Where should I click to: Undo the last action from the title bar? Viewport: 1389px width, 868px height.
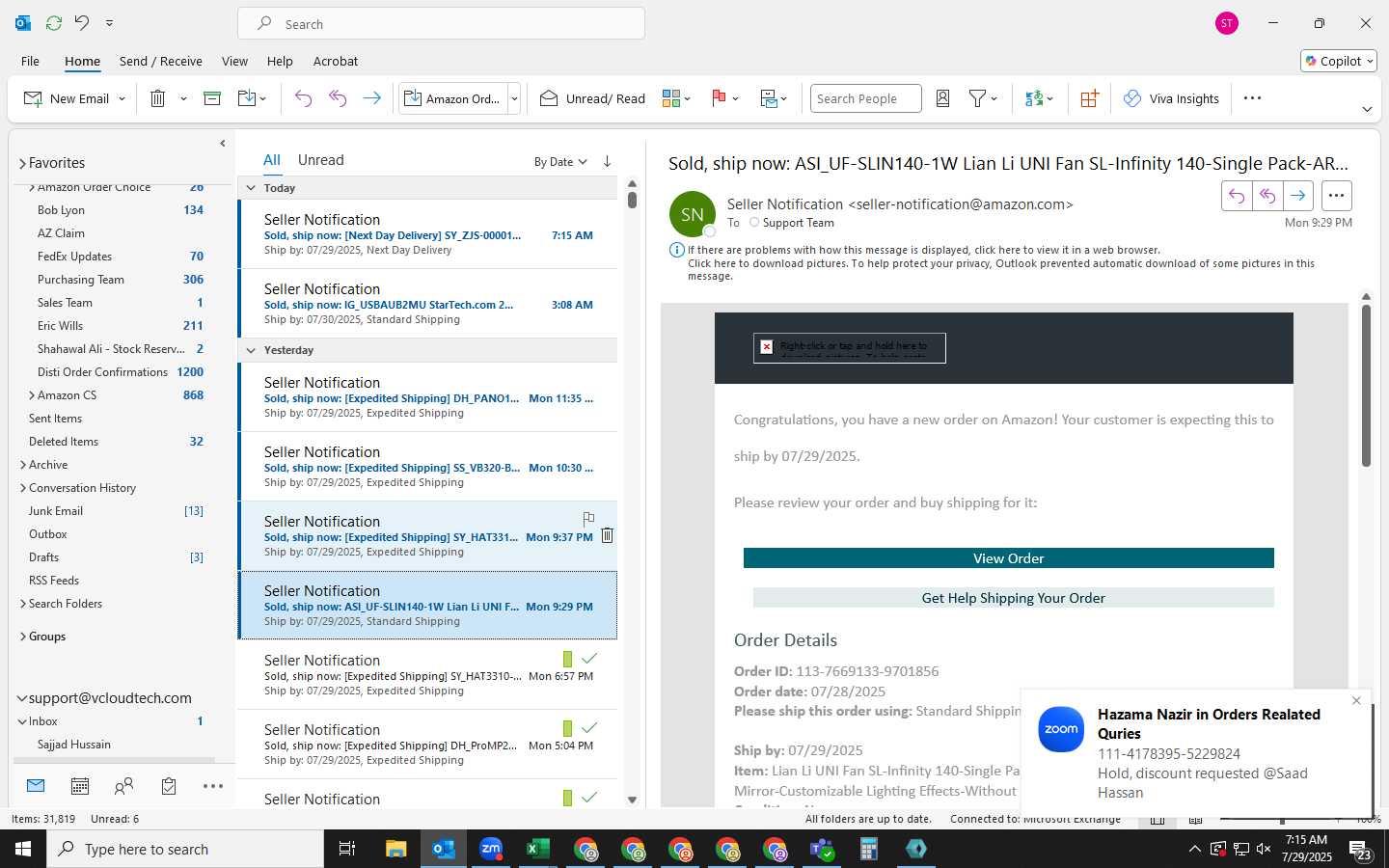[82, 23]
